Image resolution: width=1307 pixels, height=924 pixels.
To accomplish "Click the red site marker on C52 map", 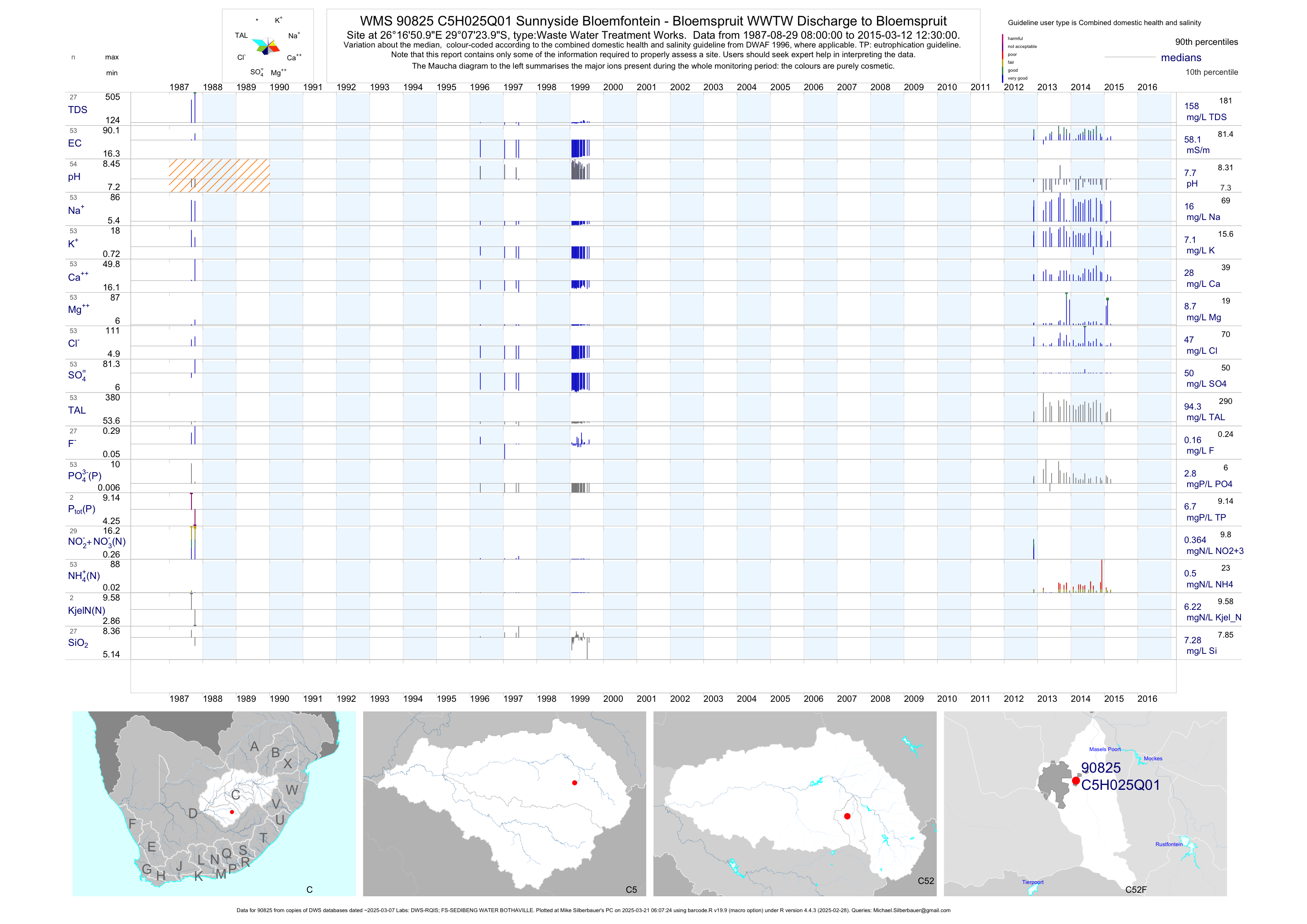I will click(847, 816).
